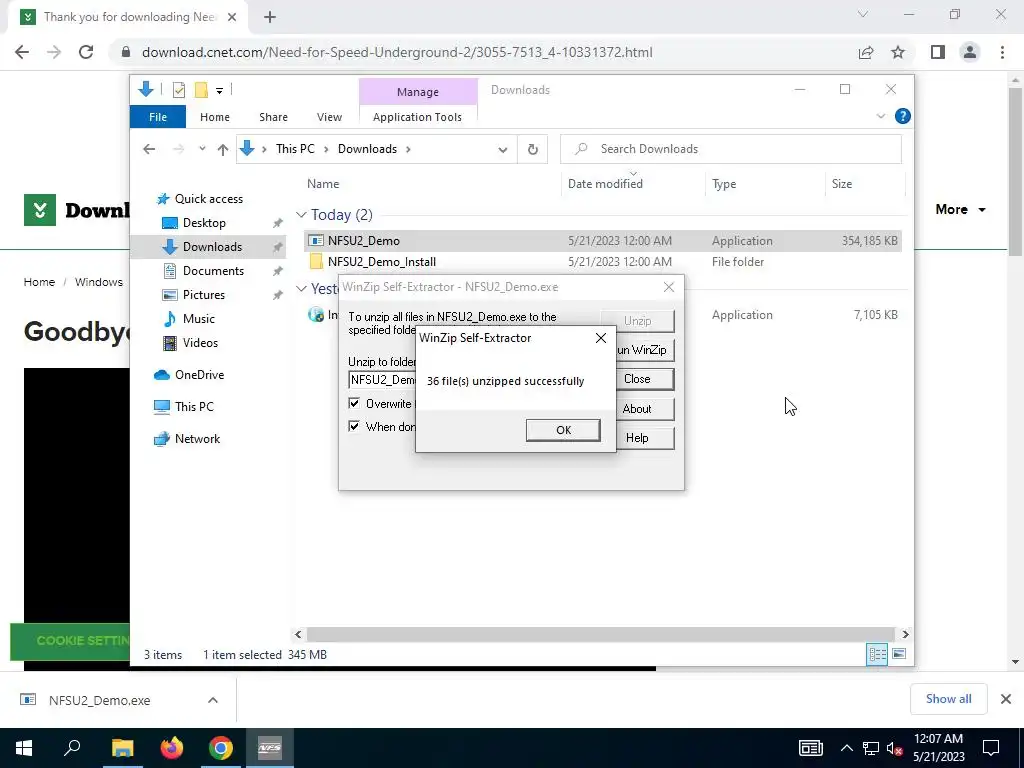
Task: Open the Share ribbon tab
Action: pos(273,117)
